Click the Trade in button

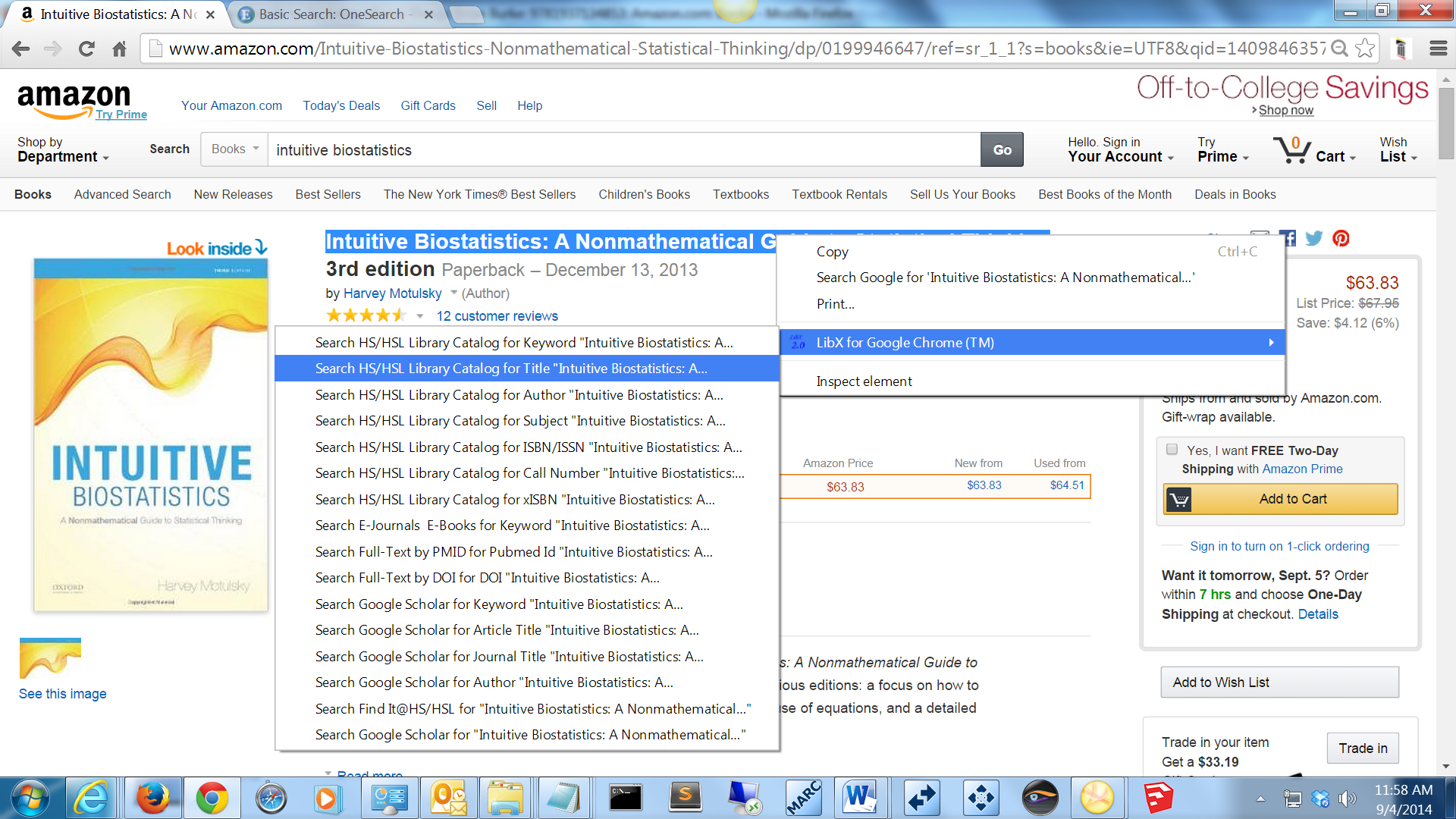click(1363, 748)
